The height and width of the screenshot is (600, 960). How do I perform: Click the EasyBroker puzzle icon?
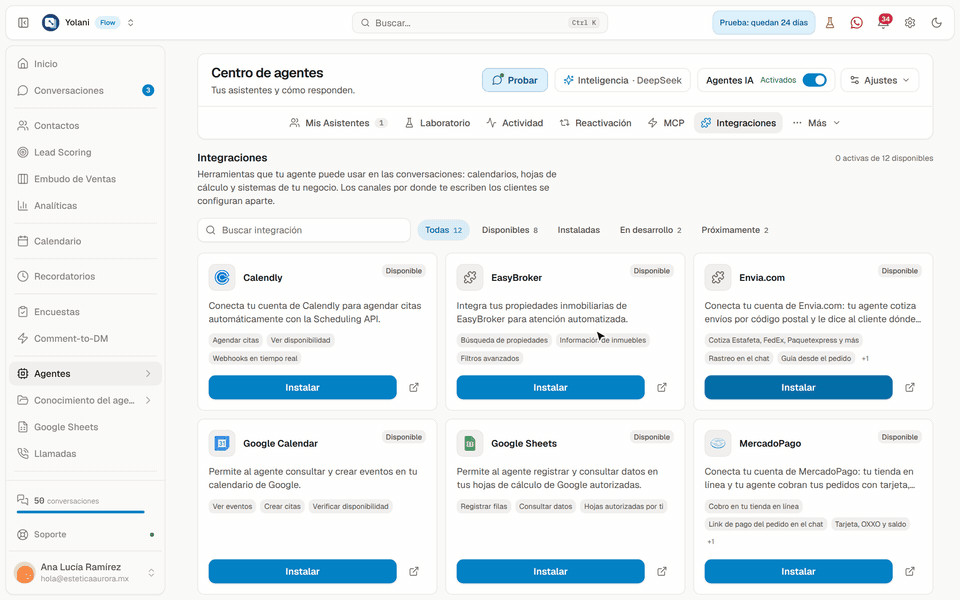coord(470,277)
